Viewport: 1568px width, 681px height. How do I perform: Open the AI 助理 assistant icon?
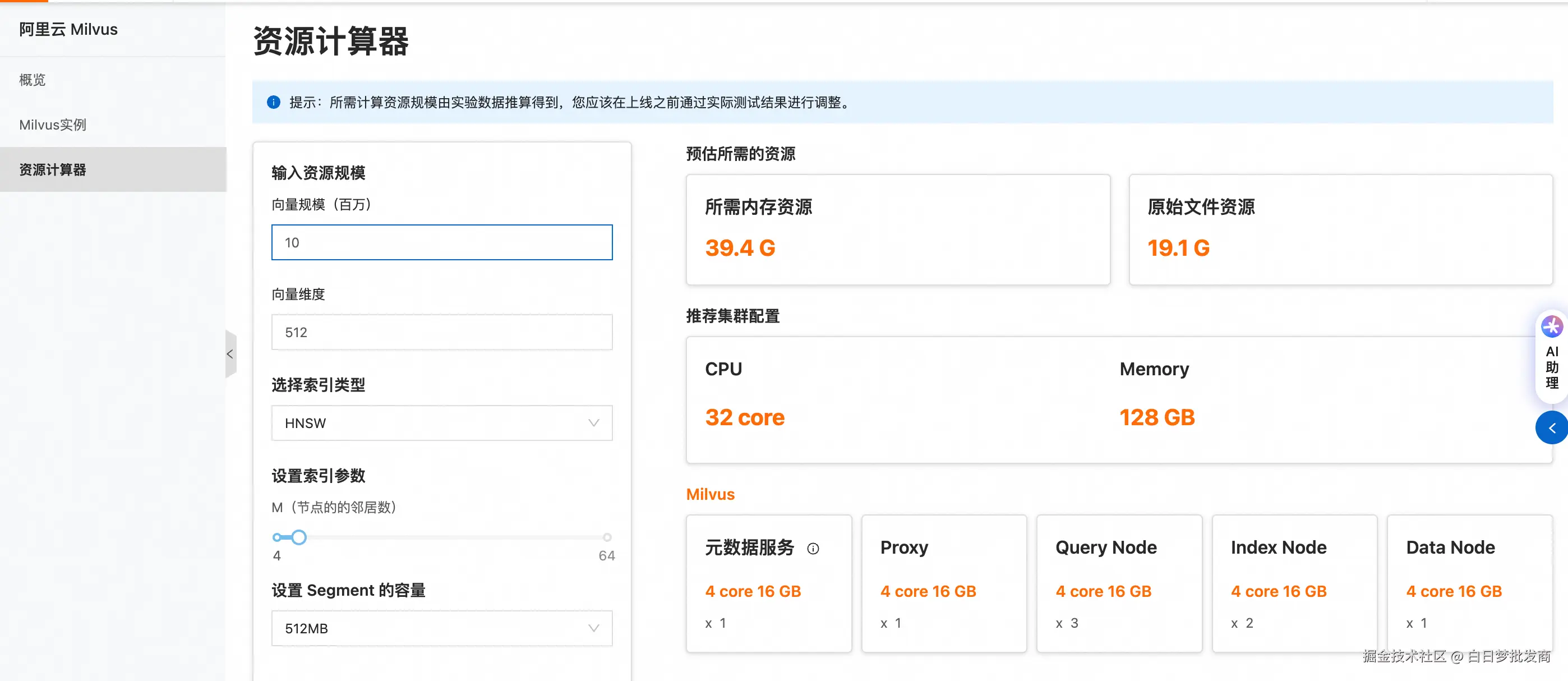point(1551,327)
